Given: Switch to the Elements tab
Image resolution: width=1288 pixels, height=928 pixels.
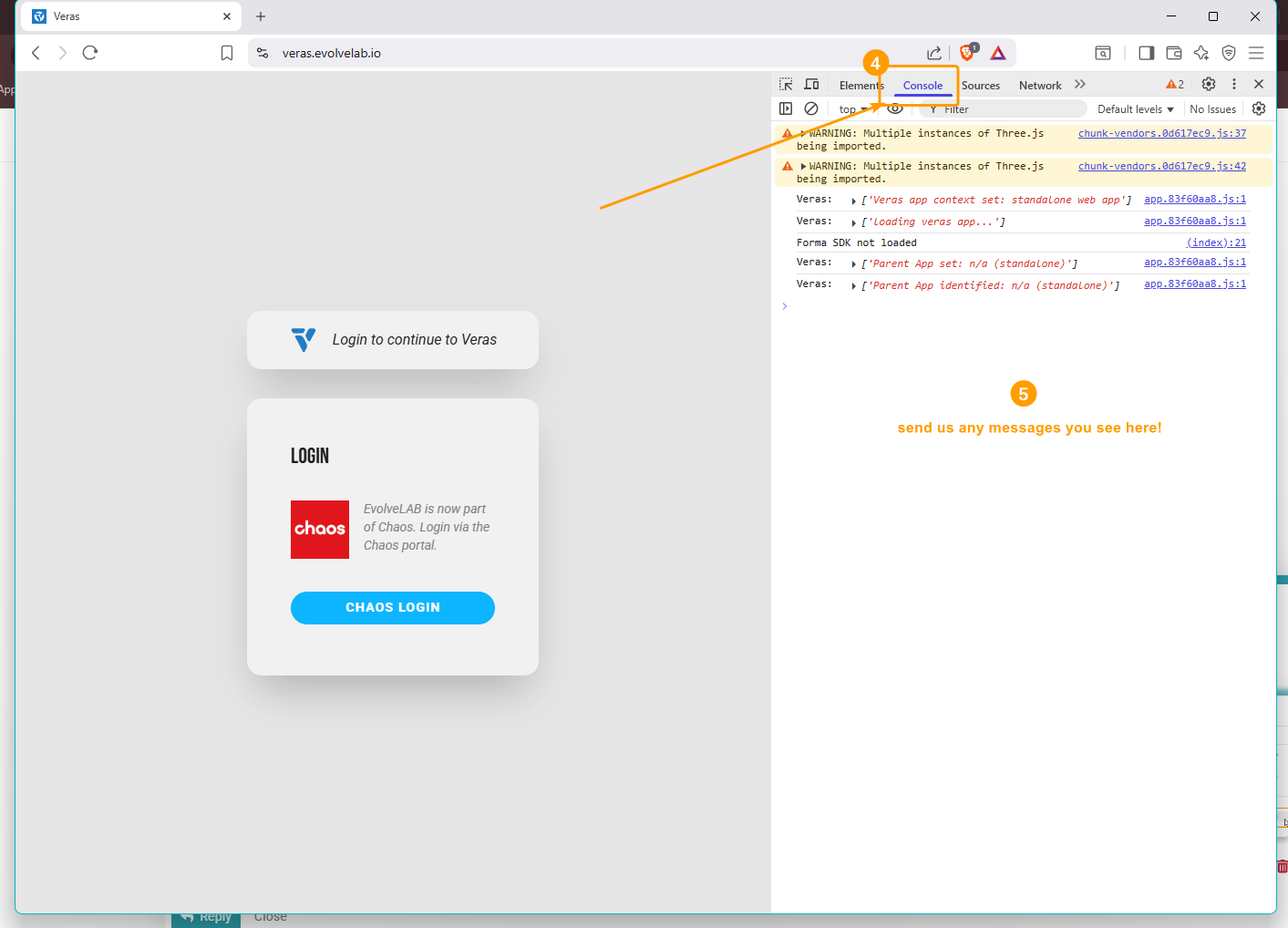Looking at the screenshot, I should (861, 86).
